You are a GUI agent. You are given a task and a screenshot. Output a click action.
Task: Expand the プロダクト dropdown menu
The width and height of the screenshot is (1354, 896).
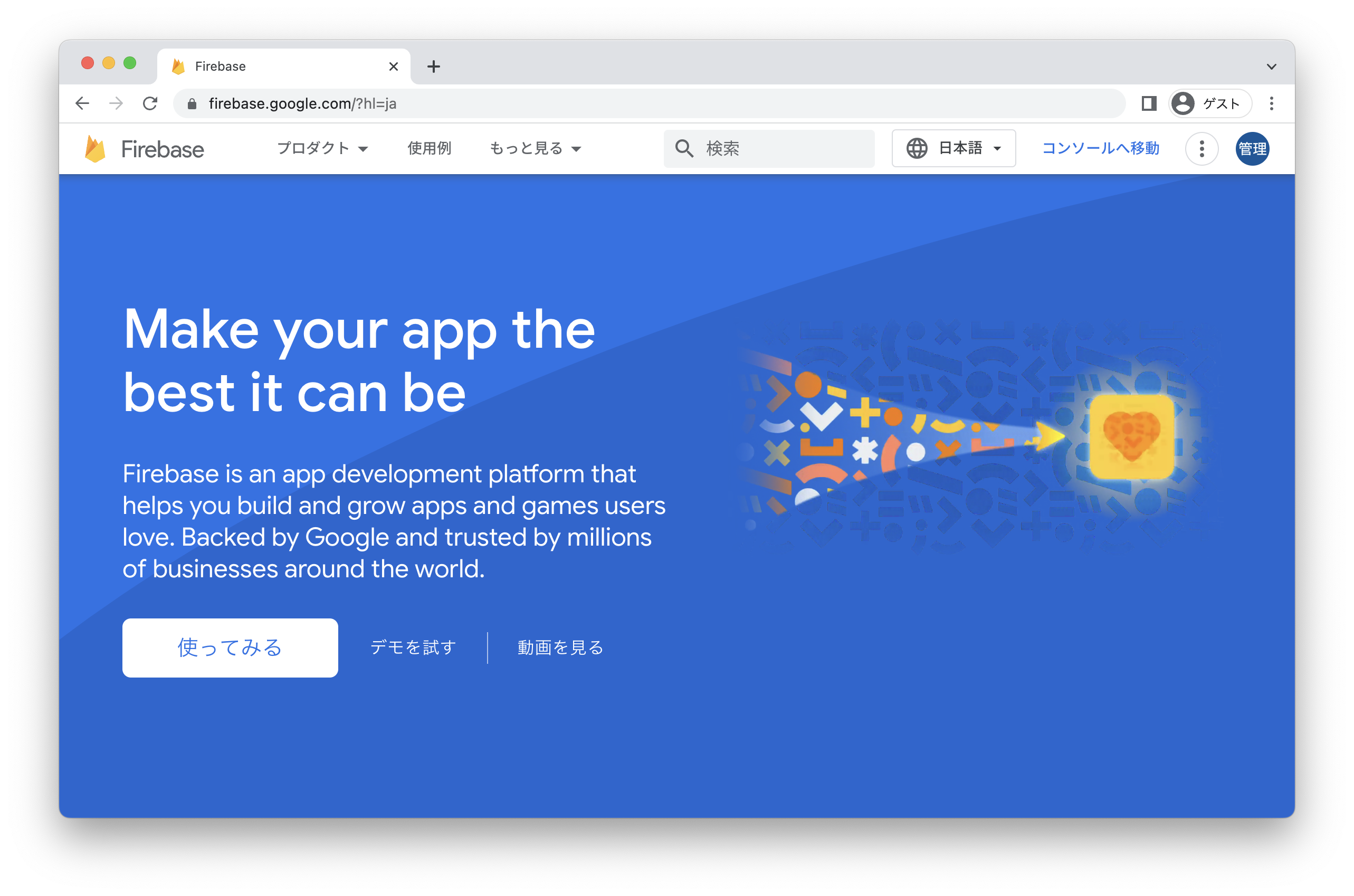(x=323, y=149)
